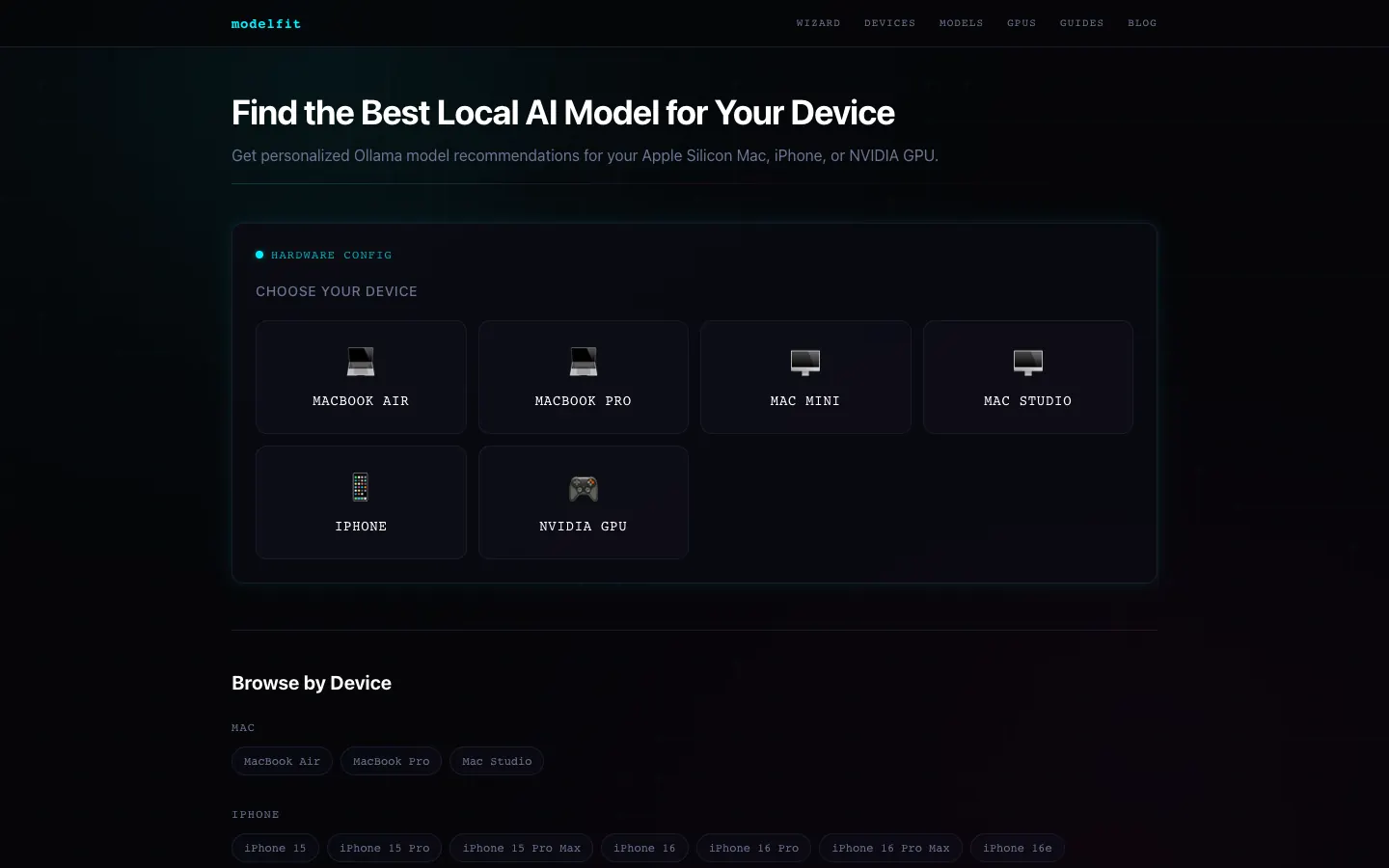Choose the MAC MINI device label
The image size is (1389, 868).
pyautogui.click(x=805, y=401)
